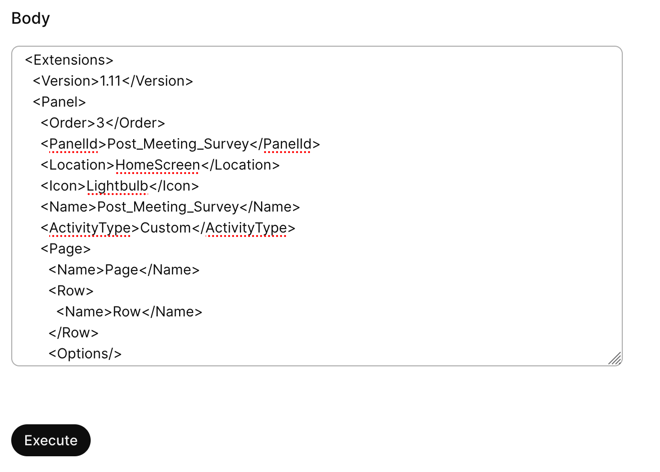Click the resize handle of the Body textarea
Image resolution: width=660 pixels, height=472 pixels.
(614, 358)
